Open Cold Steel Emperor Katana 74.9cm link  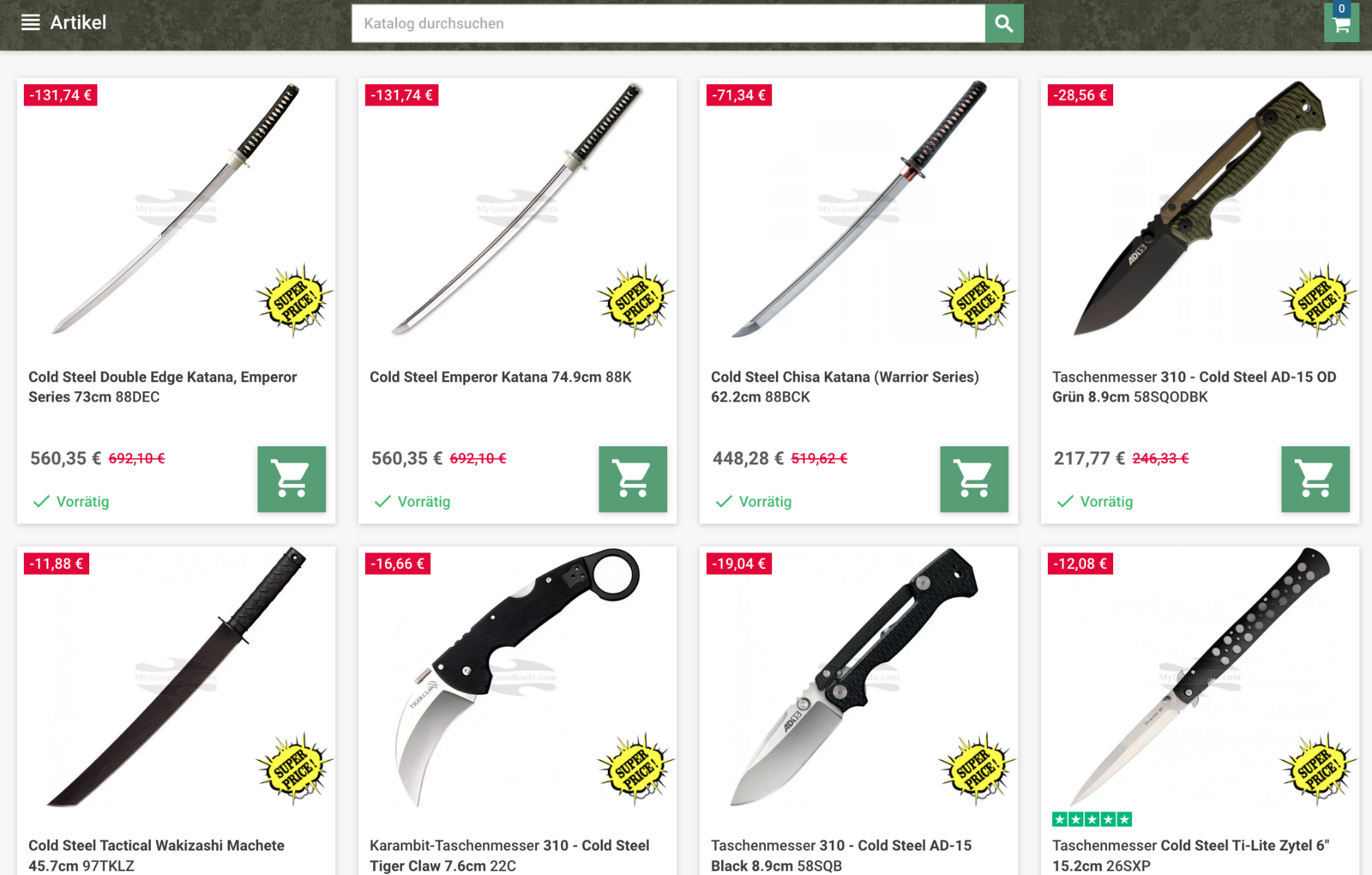[x=501, y=377]
